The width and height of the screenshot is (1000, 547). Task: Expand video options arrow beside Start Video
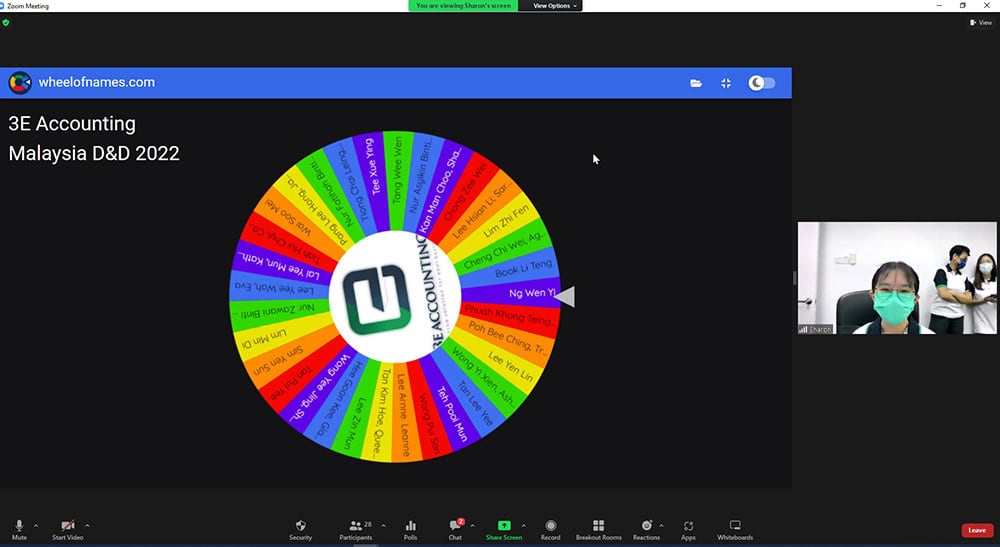coord(87,525)
